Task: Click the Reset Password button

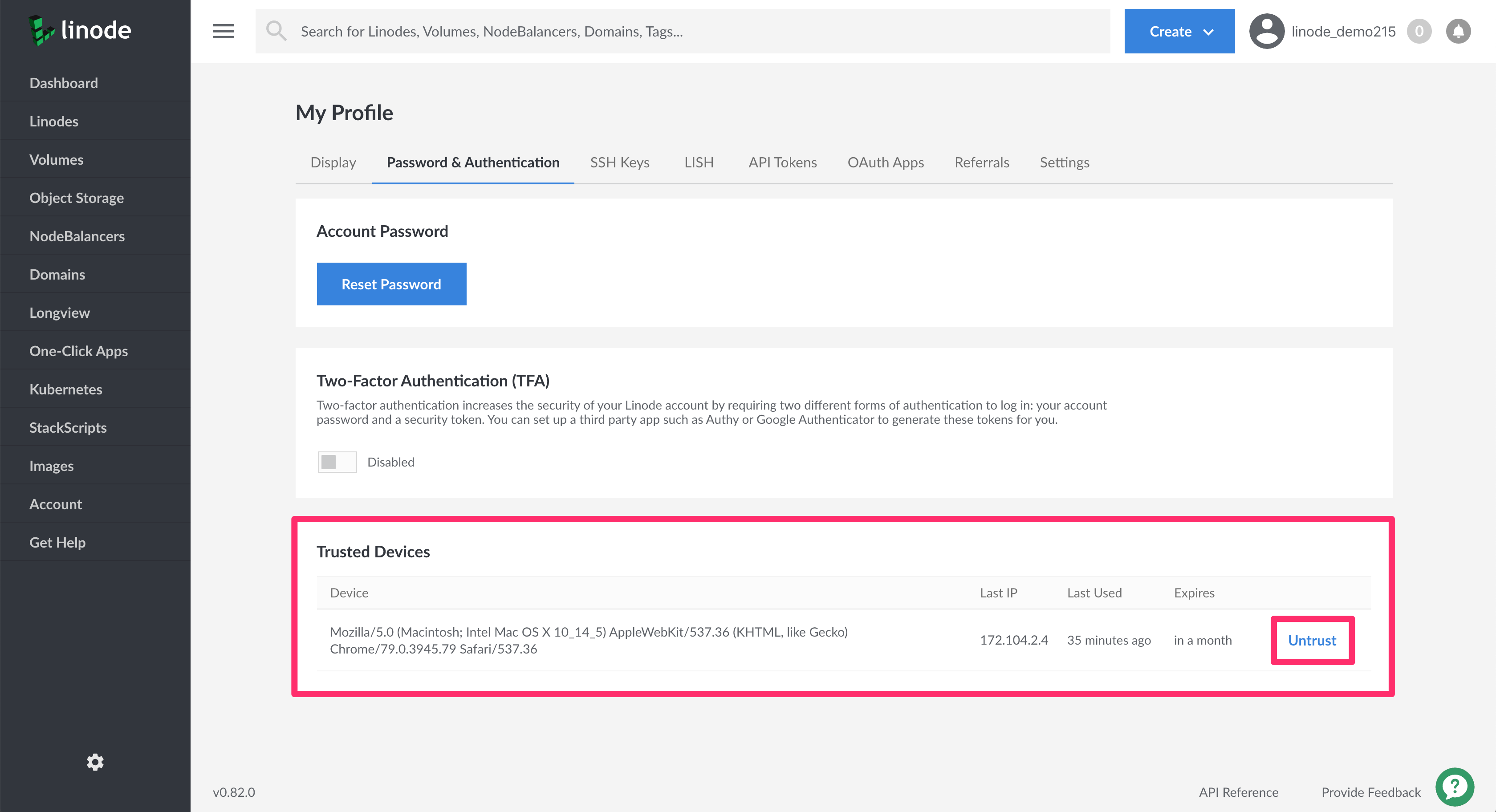Action: coord(390,284)
